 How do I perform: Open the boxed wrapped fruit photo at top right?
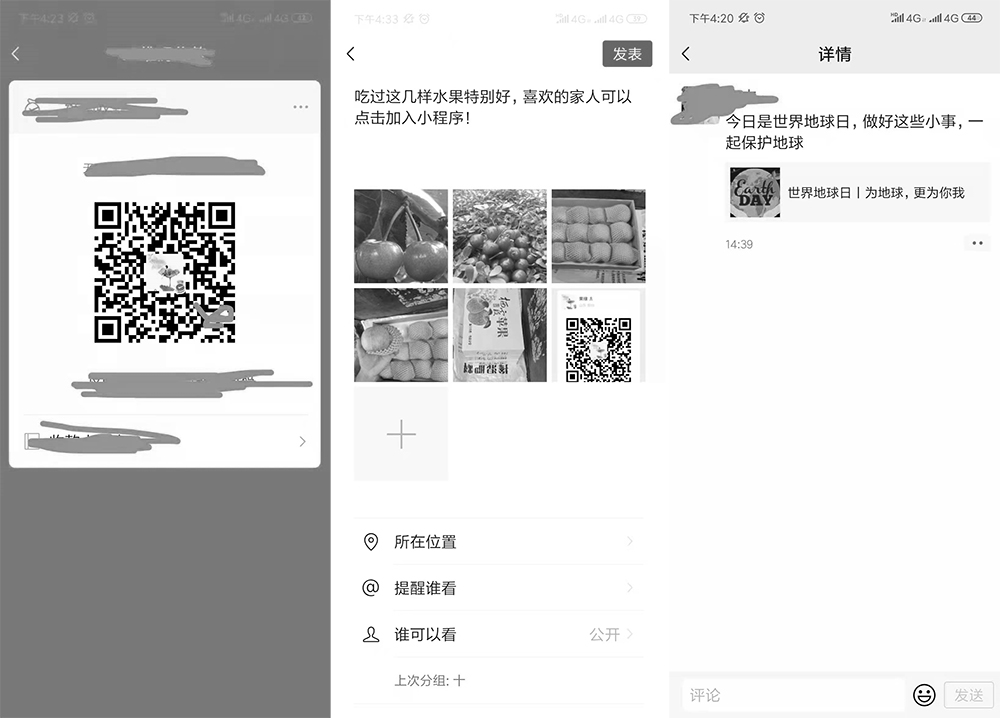pyautogui.click(x=598, y=236)
